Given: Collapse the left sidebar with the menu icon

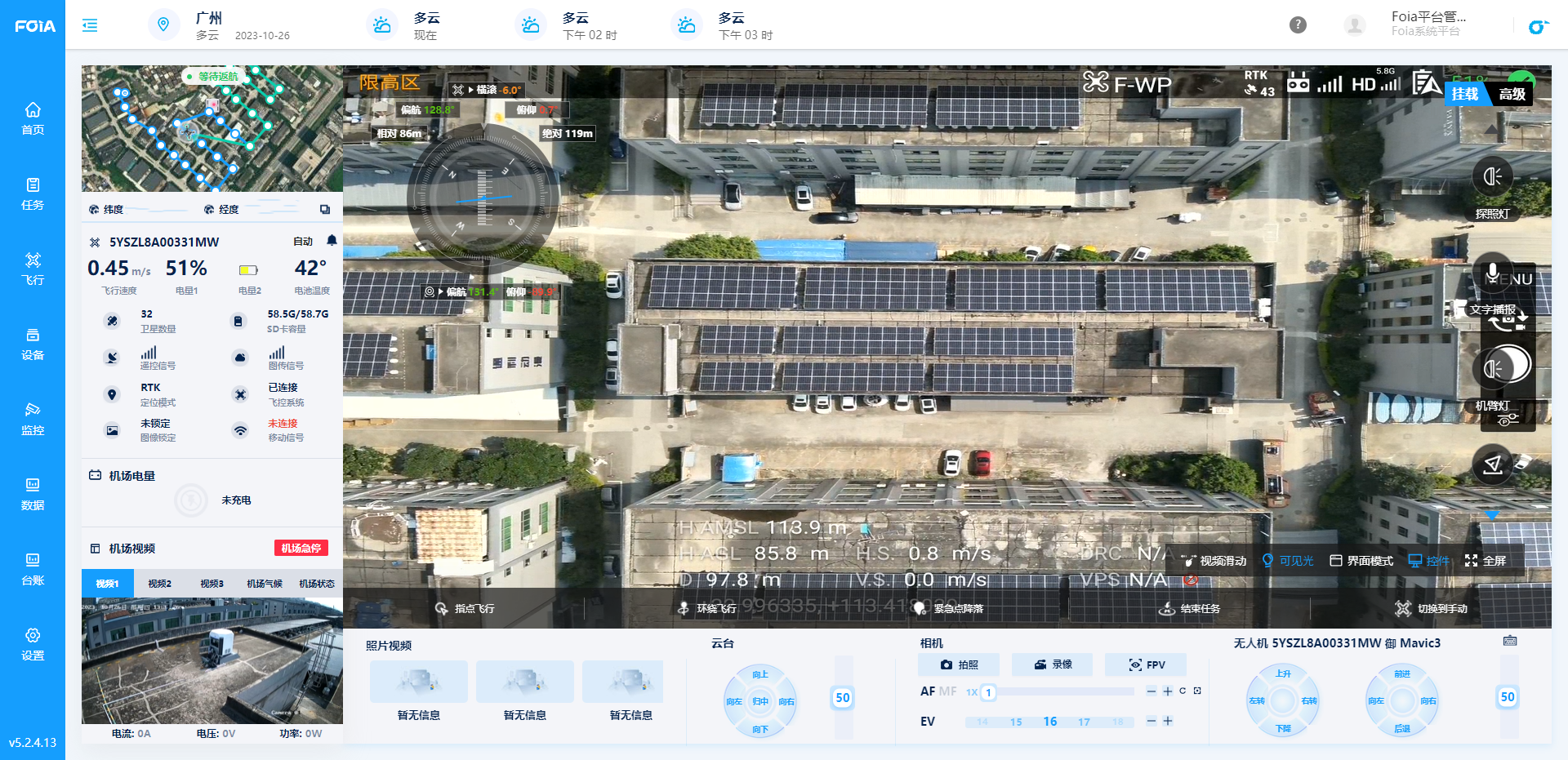Looking at the screenshot, I should (x=90, y=25).
